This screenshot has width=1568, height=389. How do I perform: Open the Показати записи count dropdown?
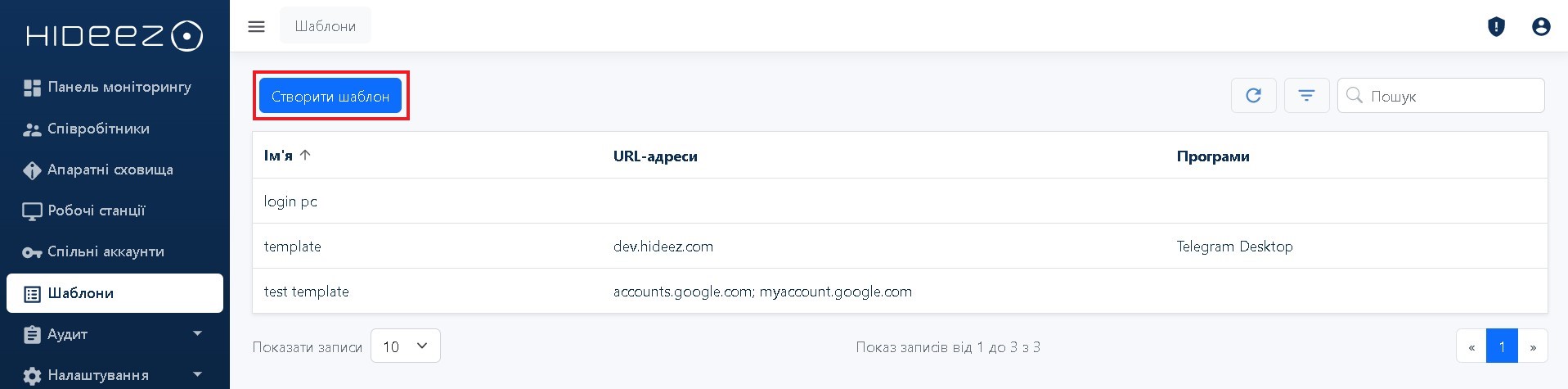point(406,346)
